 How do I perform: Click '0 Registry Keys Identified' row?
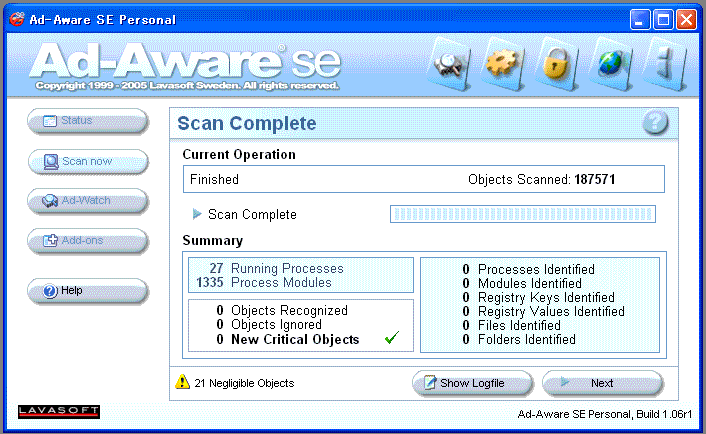[x=539, y=297]
